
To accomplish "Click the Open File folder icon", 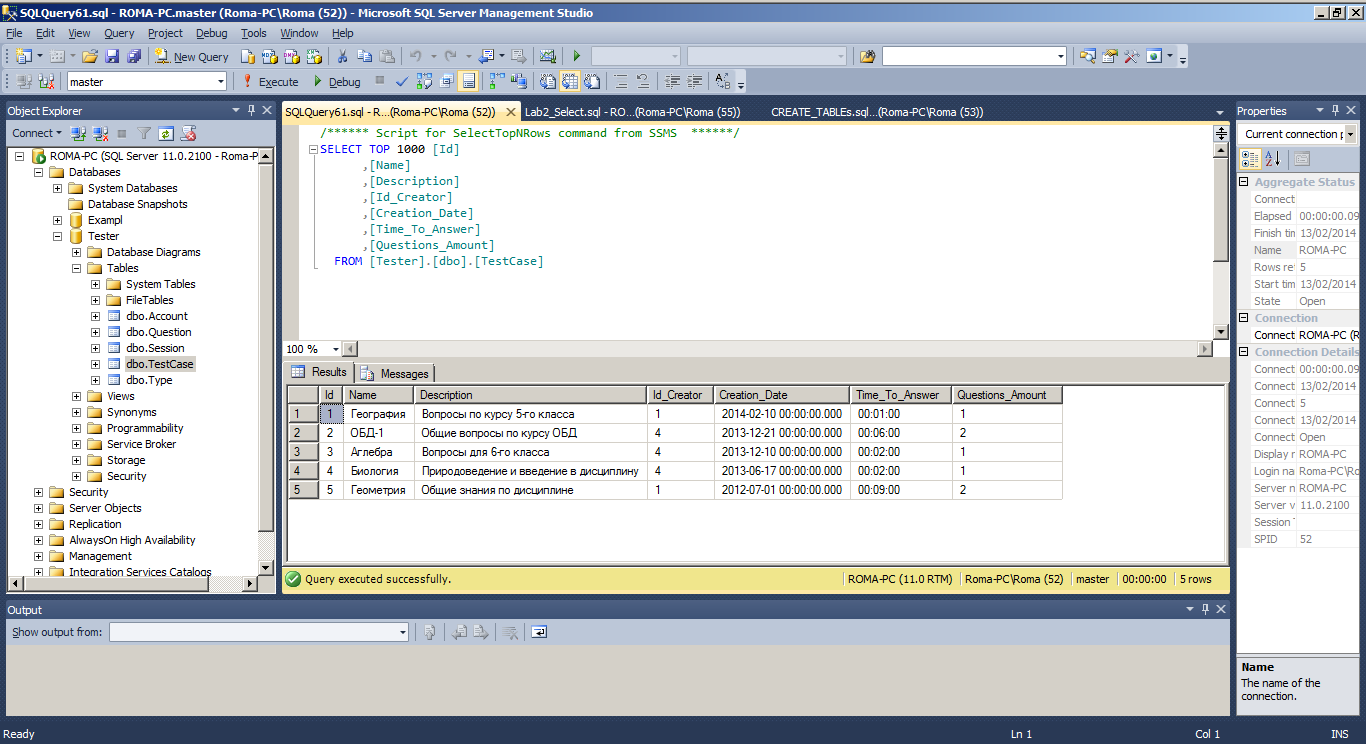I will (x=89, y=57).
